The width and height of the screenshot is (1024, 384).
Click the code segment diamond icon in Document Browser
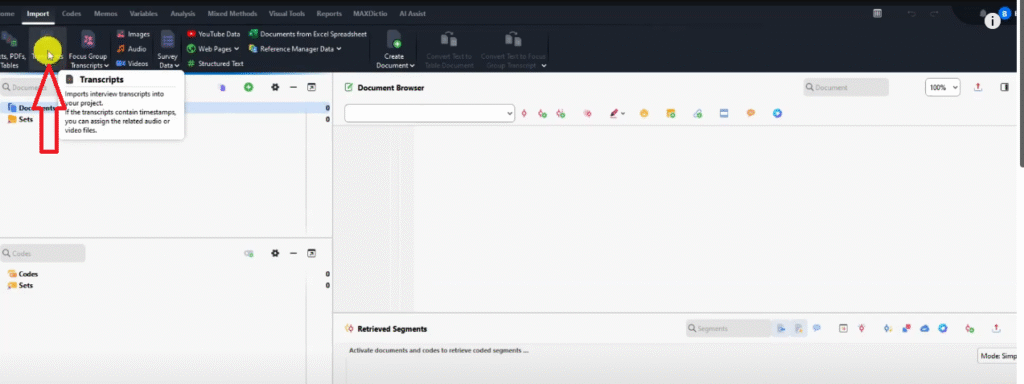pos(524,114)
